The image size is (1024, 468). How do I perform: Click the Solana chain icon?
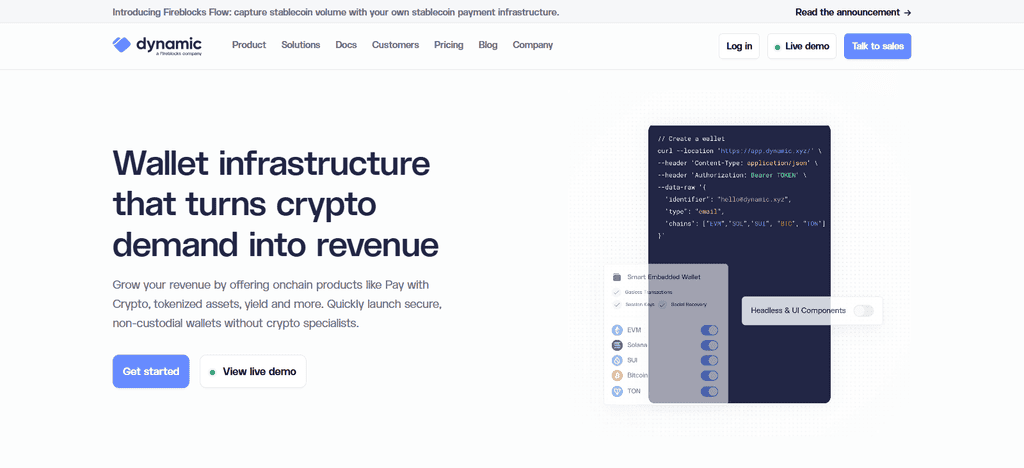(x=617, y=345)
